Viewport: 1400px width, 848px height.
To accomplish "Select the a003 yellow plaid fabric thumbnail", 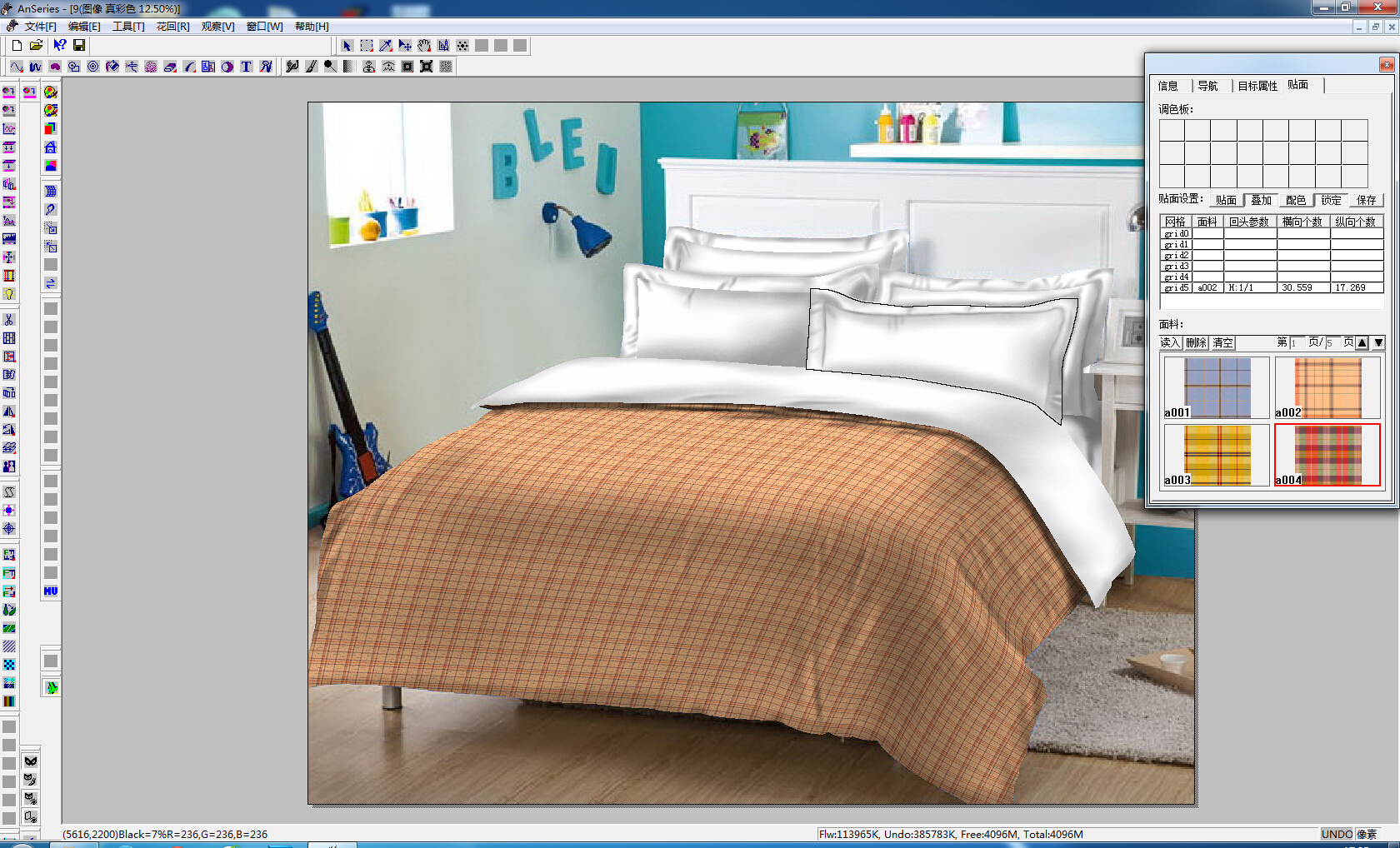I will [1217, 456].
